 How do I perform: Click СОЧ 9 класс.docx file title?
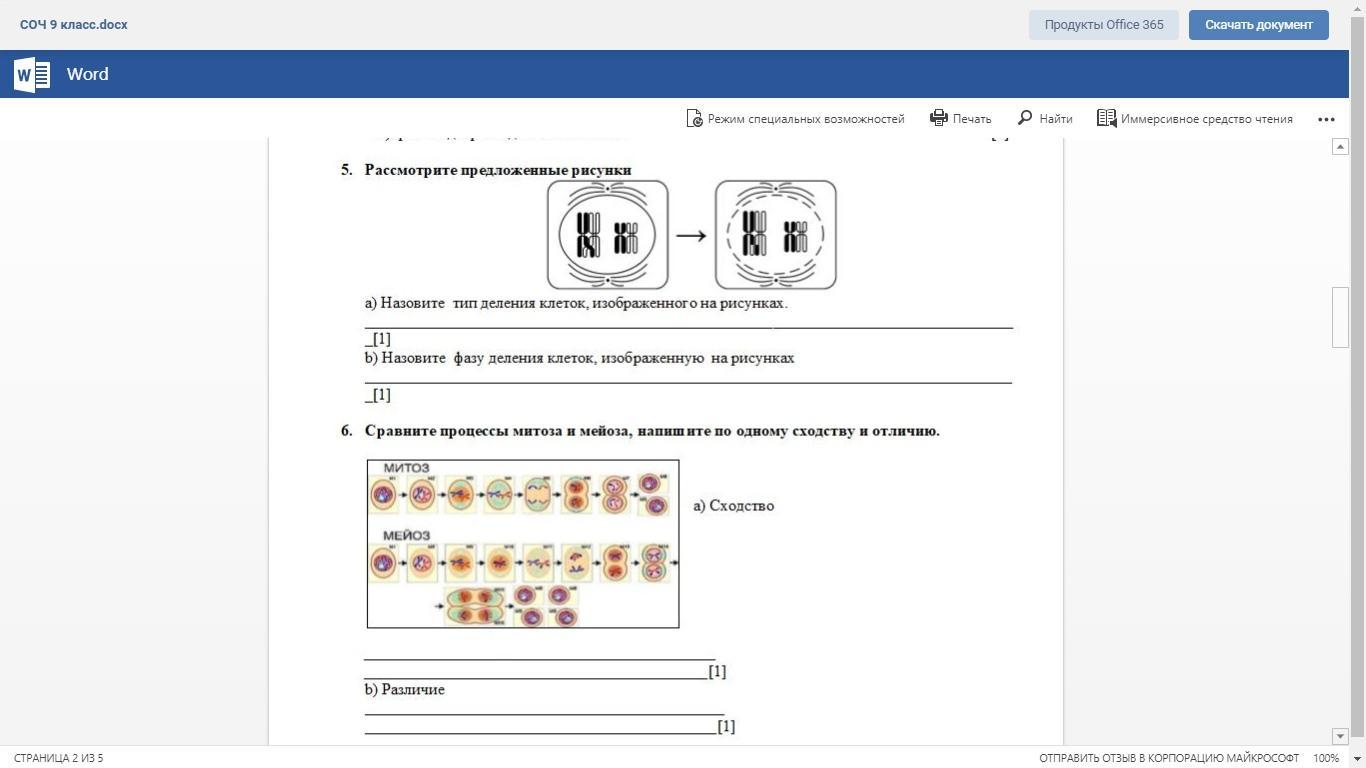click(x=74, y=25)
